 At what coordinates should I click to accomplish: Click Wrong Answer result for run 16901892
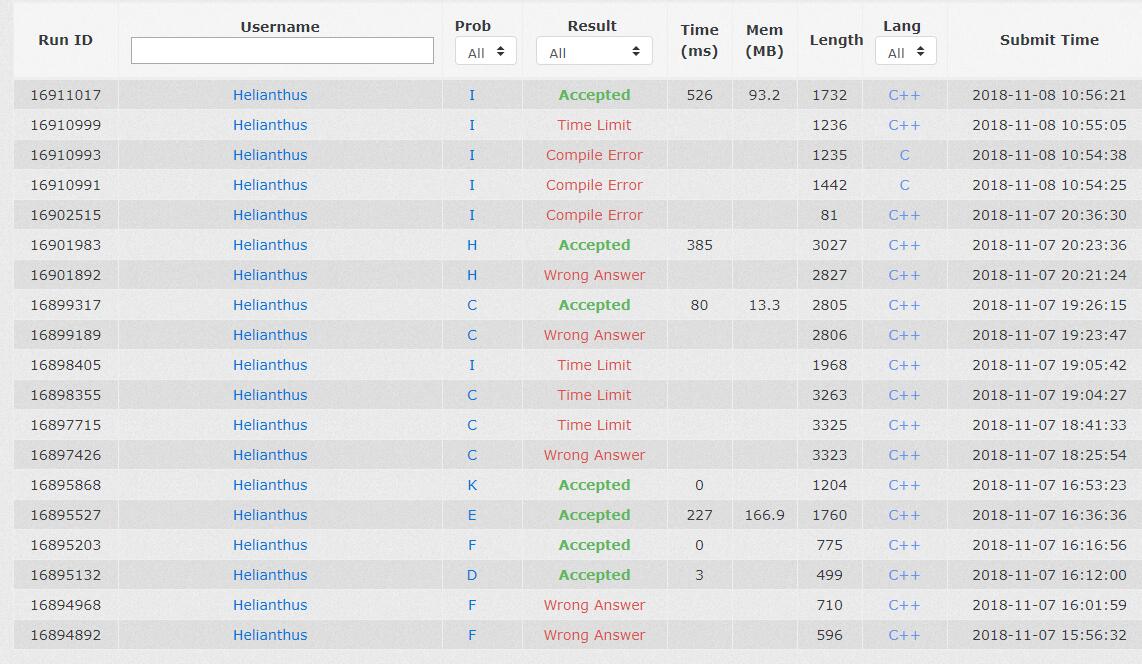point(594,275)
